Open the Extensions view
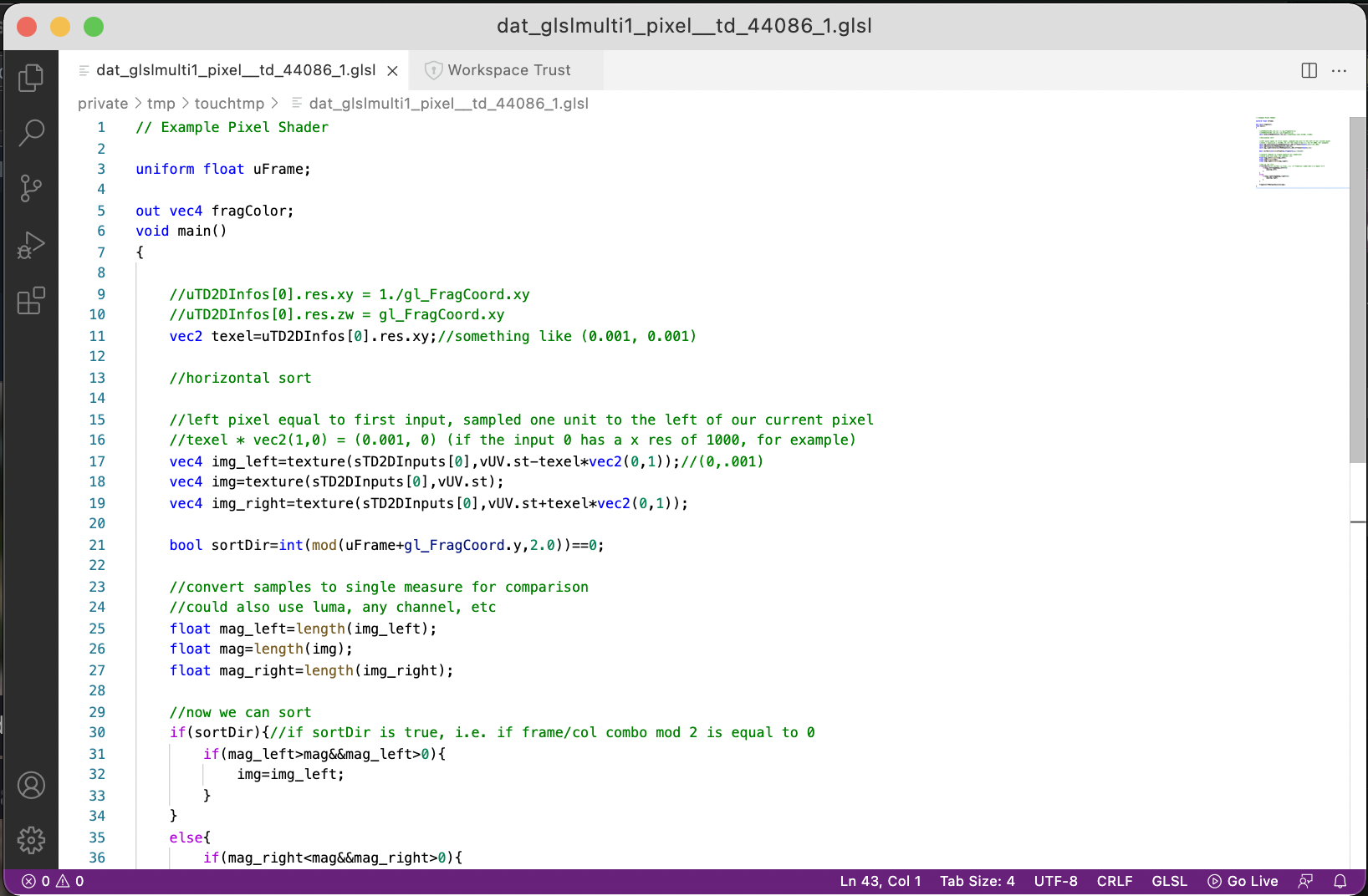The image size is (1368, 896). [x=31, y=301]
